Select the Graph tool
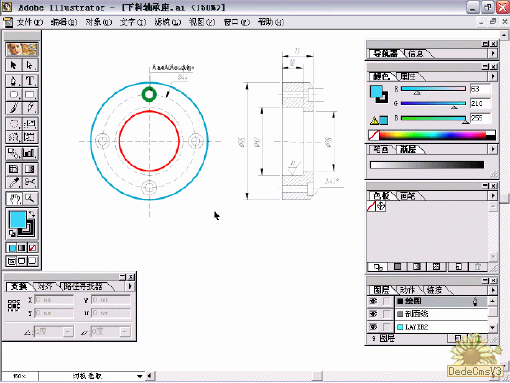The width and height of the screenshot is (510, 383). click(x=30, y=153)
